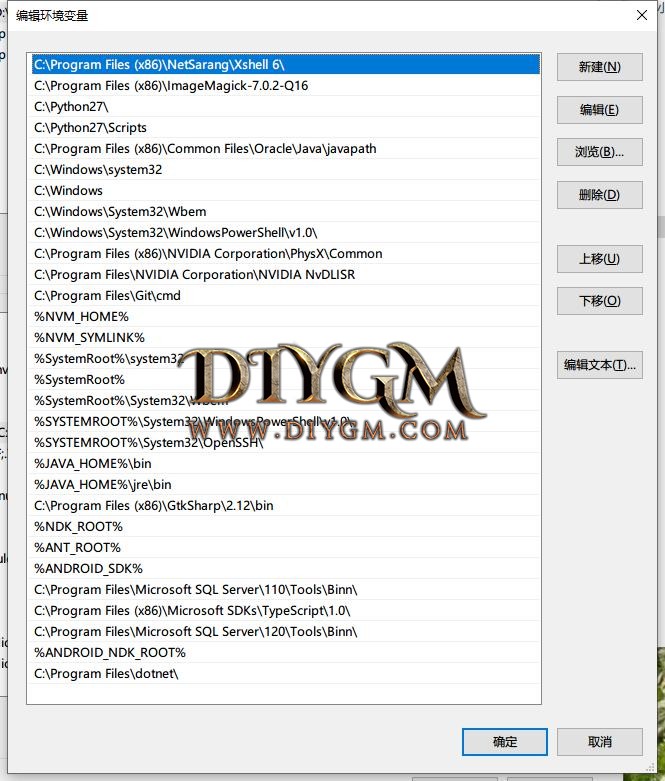The width and height of the screenshot is (665, 781).
Task: Select the C:\Program Files\dotnet\ entry
Action: 286,674
